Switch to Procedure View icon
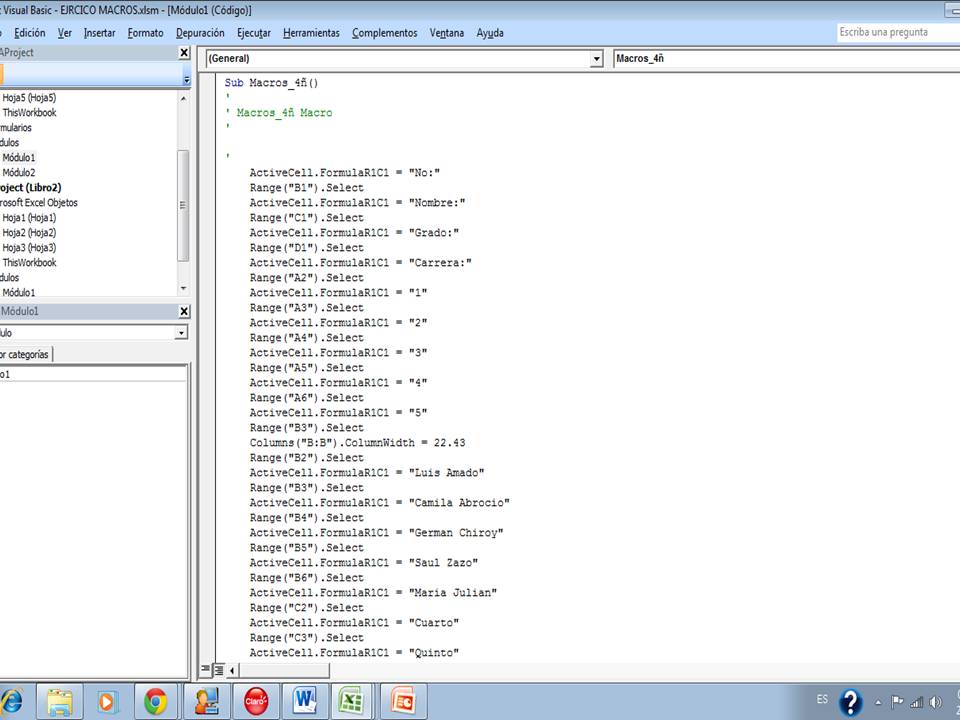 205,669
